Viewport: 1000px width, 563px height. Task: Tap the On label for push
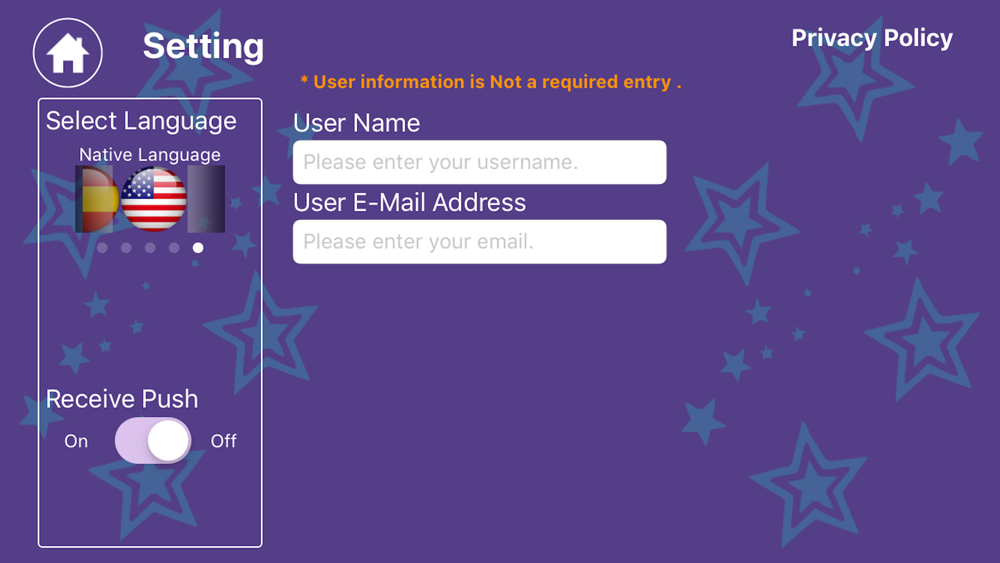coord(76,441)
